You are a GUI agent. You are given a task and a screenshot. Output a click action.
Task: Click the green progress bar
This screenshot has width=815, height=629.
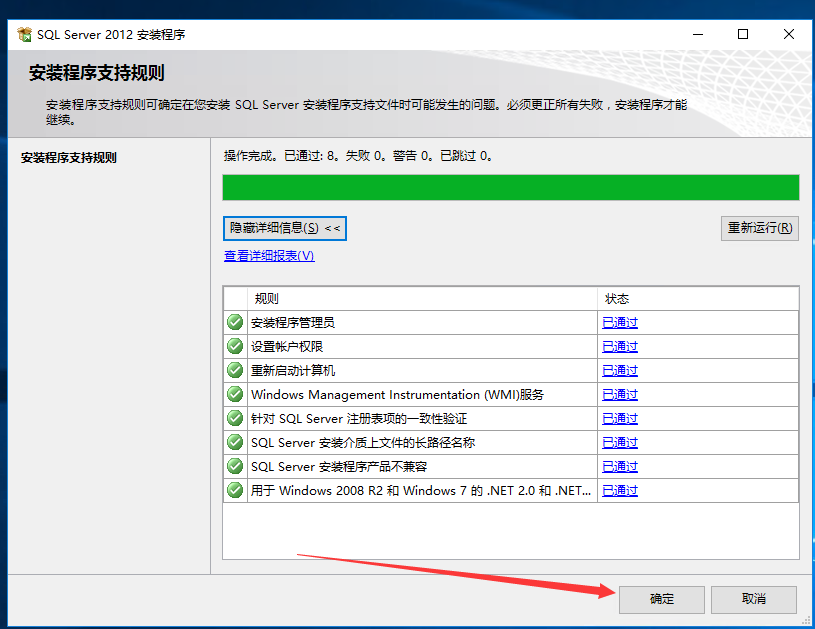[510, 188]
